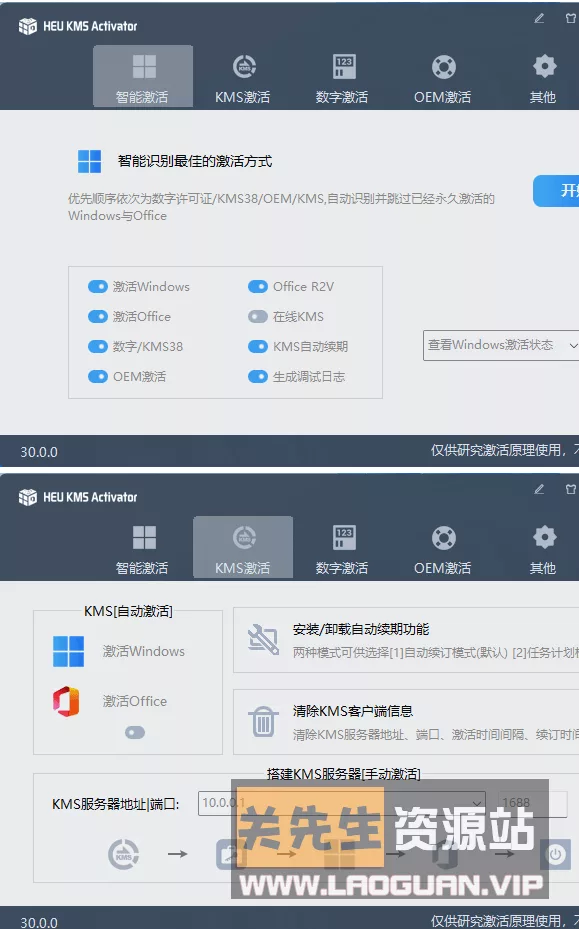Click the 安装/卸载自动续期功能 title
Screen dimensions: 579x929
pos(361,629)
